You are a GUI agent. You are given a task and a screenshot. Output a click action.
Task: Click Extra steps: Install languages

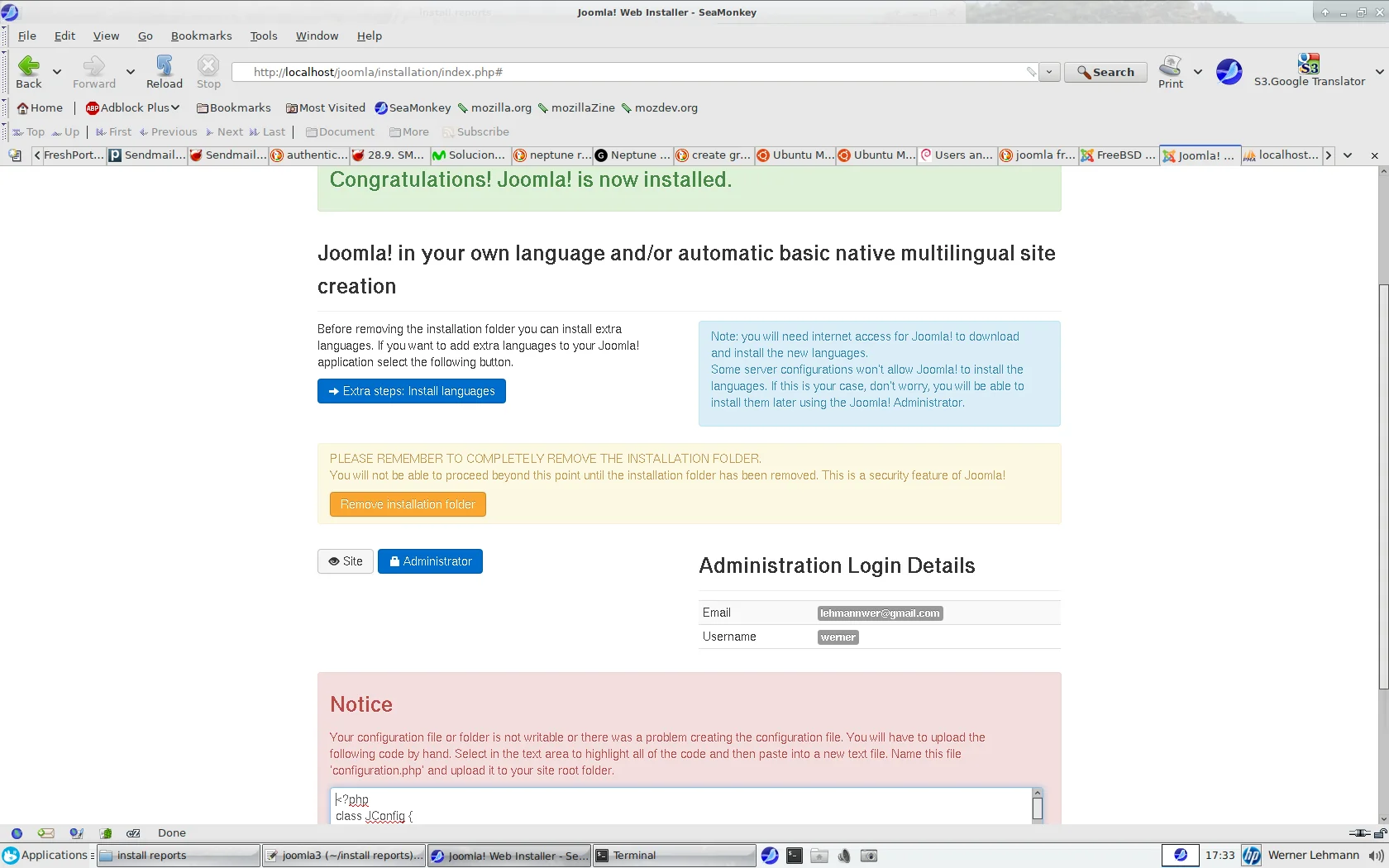(x=411, y=390)
